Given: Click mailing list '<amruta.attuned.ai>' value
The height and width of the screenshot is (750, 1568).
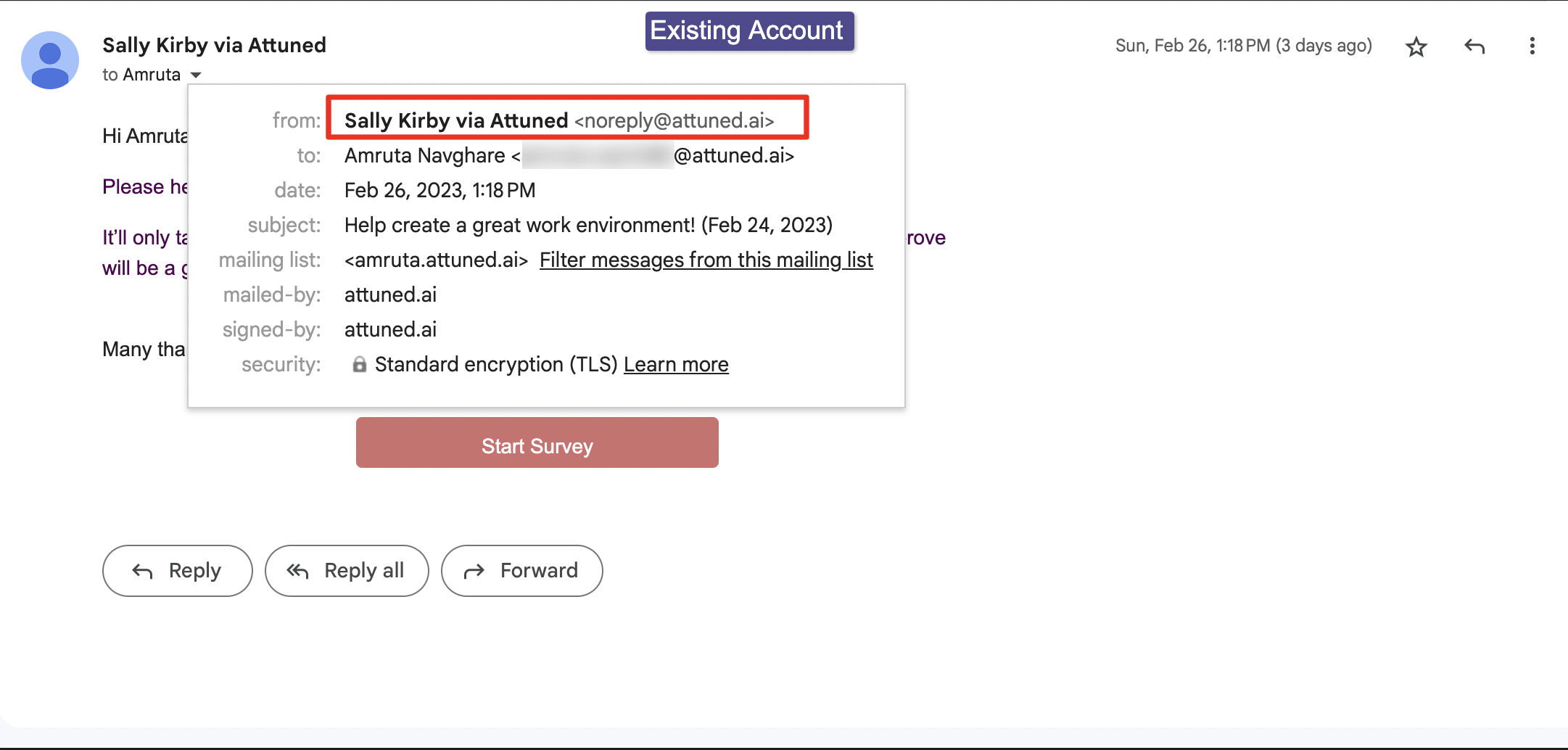Looking at the screenshot, I should coord(437,260).
